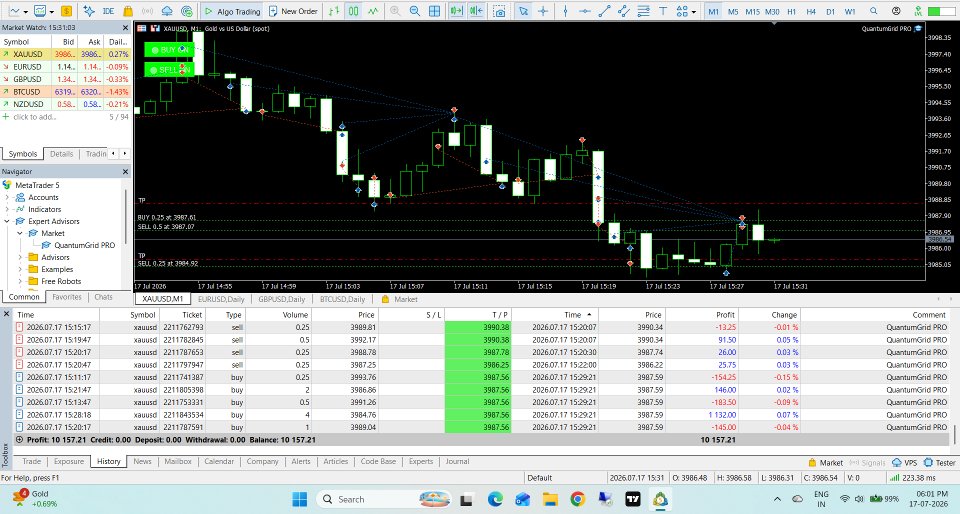This screenshot has width=960, height=514.
Task: Switch to M5 timeframe
Action: coord(733,11)
